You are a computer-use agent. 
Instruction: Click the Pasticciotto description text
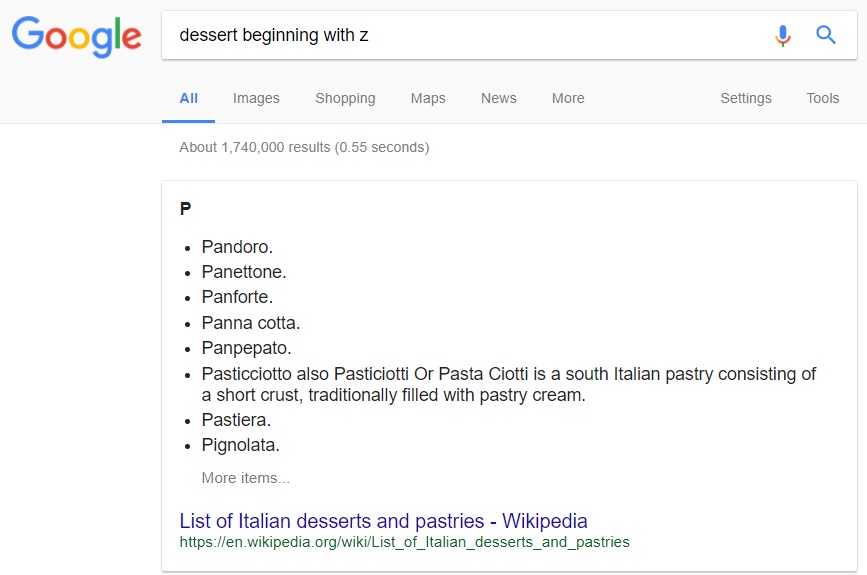tap(509, 384)
